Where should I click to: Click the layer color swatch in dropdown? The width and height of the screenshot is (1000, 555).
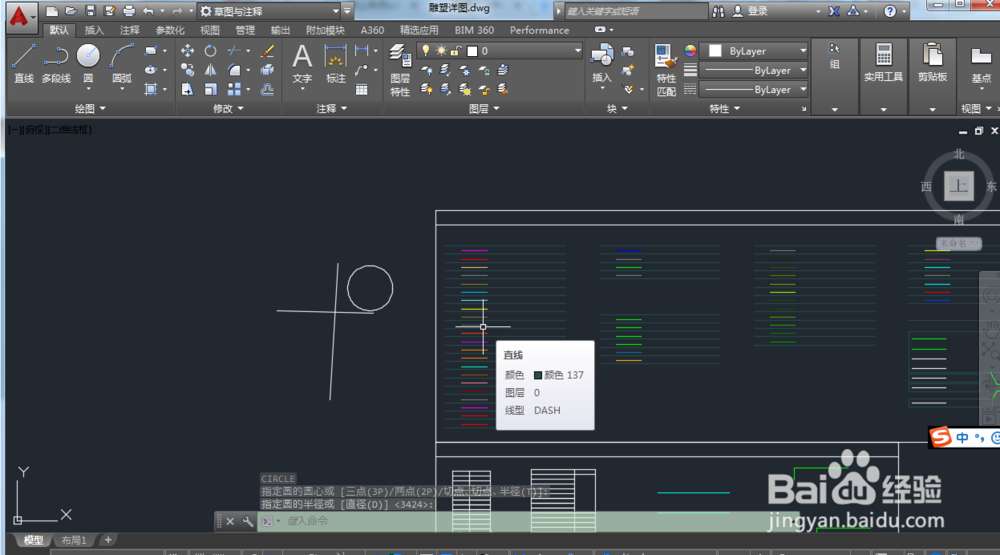coord(473,51)
